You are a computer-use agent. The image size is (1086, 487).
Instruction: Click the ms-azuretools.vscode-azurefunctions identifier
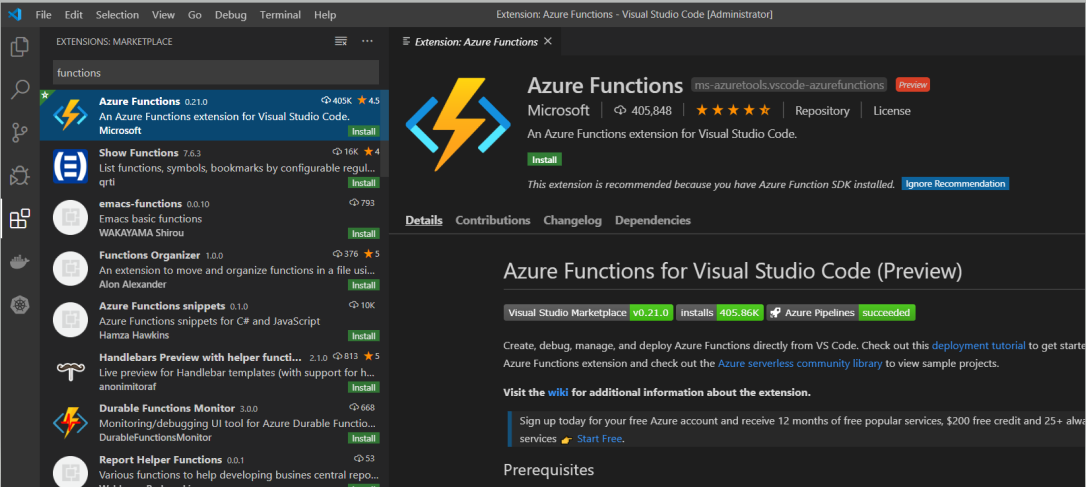coord(789,85)
